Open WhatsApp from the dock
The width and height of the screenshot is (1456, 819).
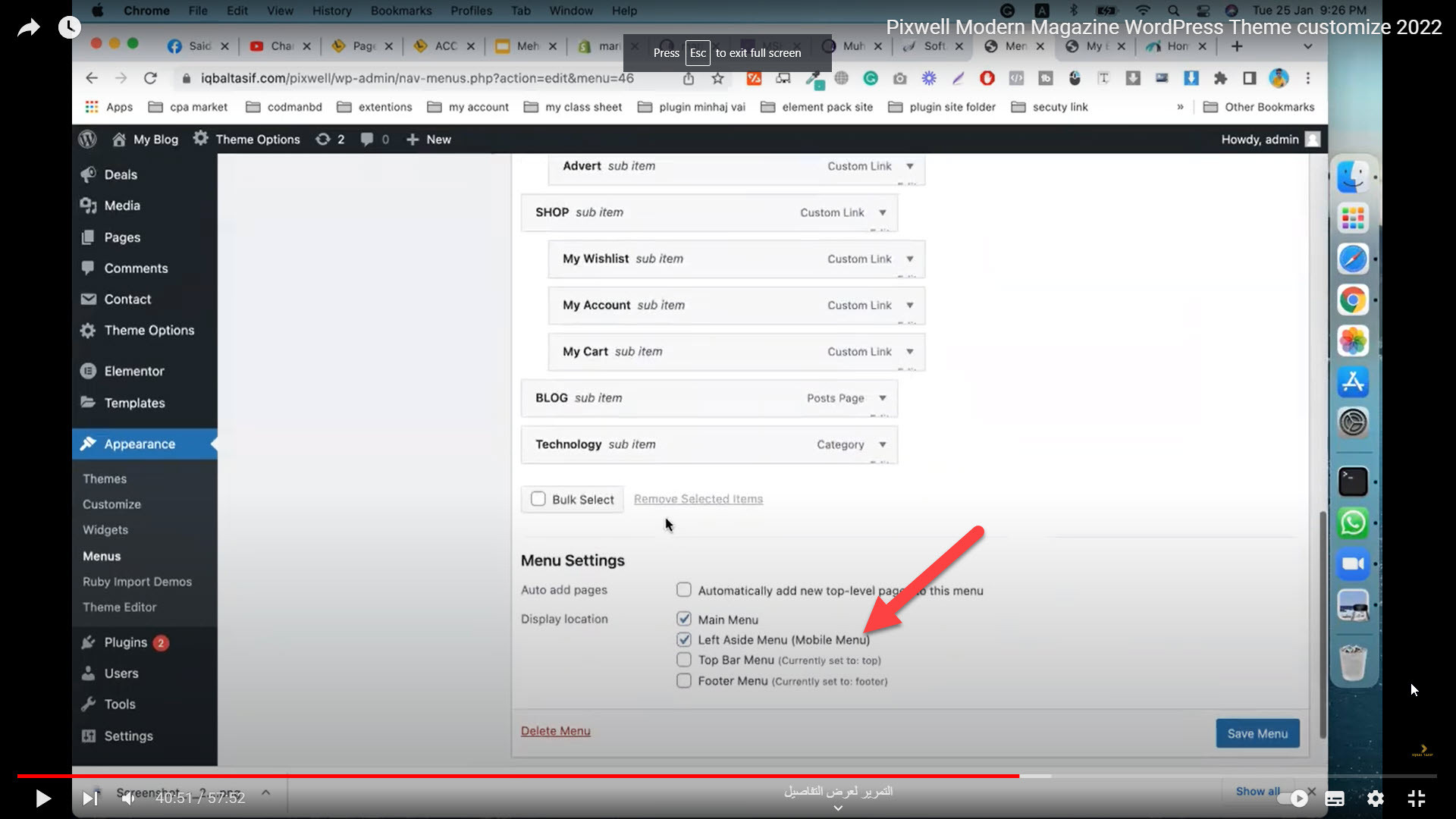[1353, 523]
